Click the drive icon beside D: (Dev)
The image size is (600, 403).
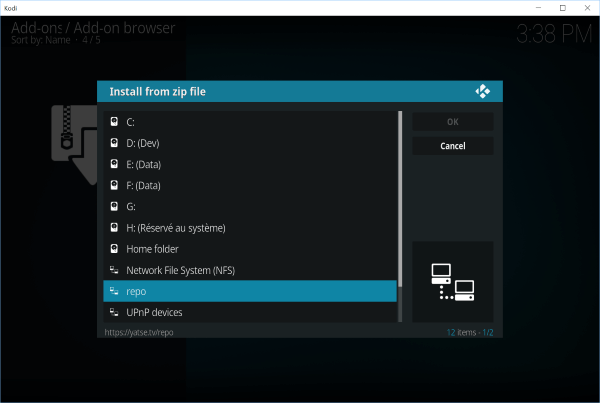coord(114,143)
